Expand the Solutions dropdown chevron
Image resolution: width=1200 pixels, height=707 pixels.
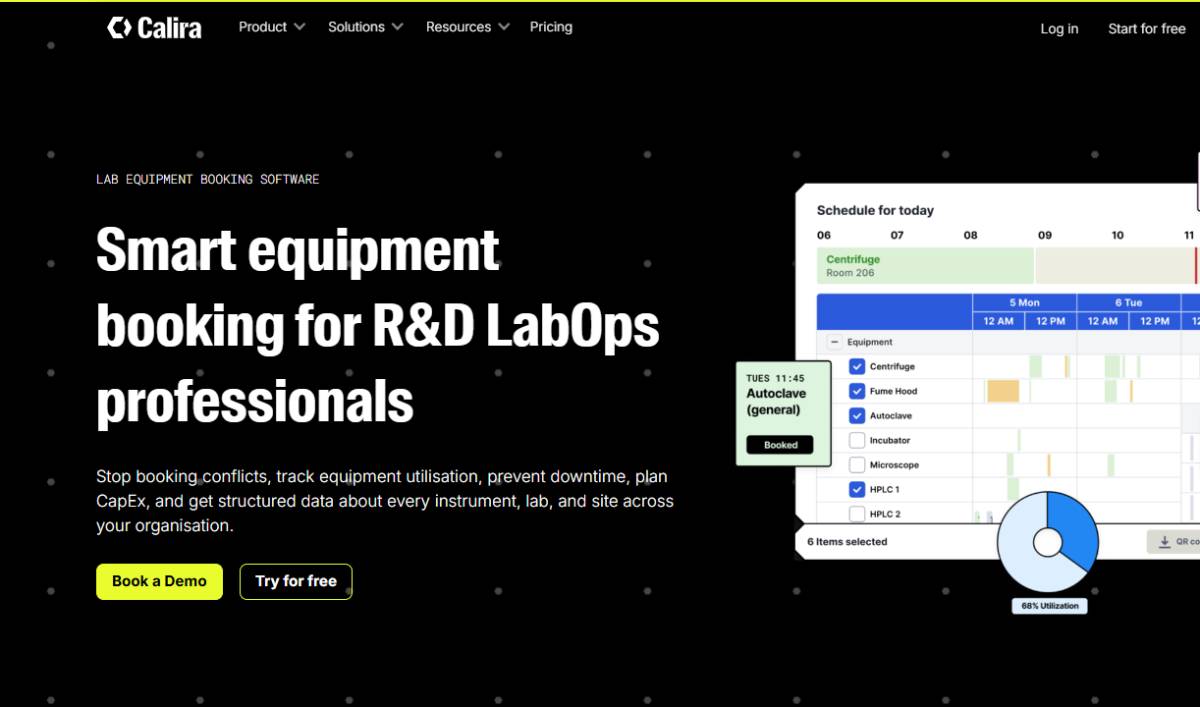[397, 27]
